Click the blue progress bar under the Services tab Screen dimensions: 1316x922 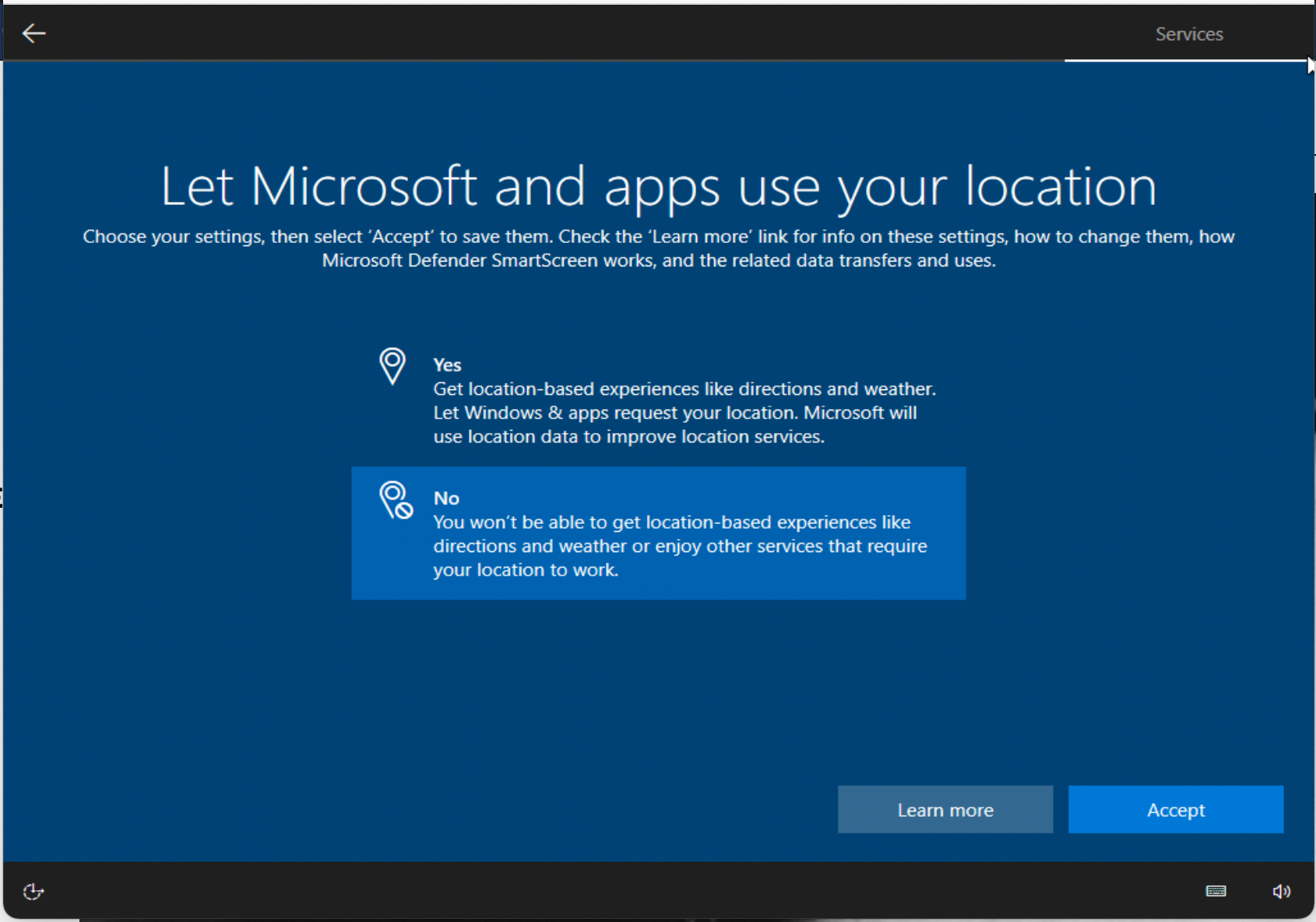point(1184,60)
